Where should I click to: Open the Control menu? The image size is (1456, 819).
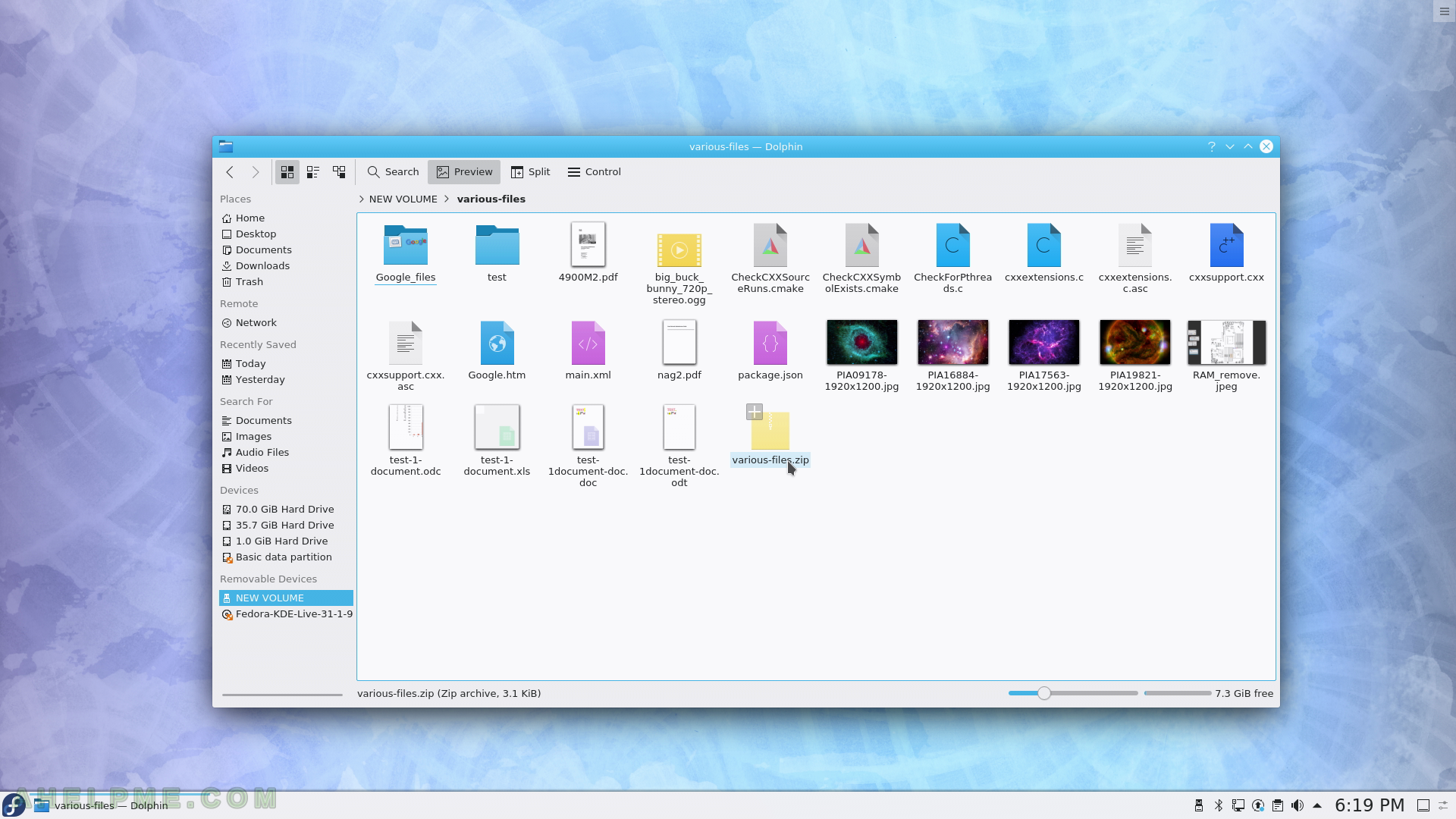[x=595, y=172]
